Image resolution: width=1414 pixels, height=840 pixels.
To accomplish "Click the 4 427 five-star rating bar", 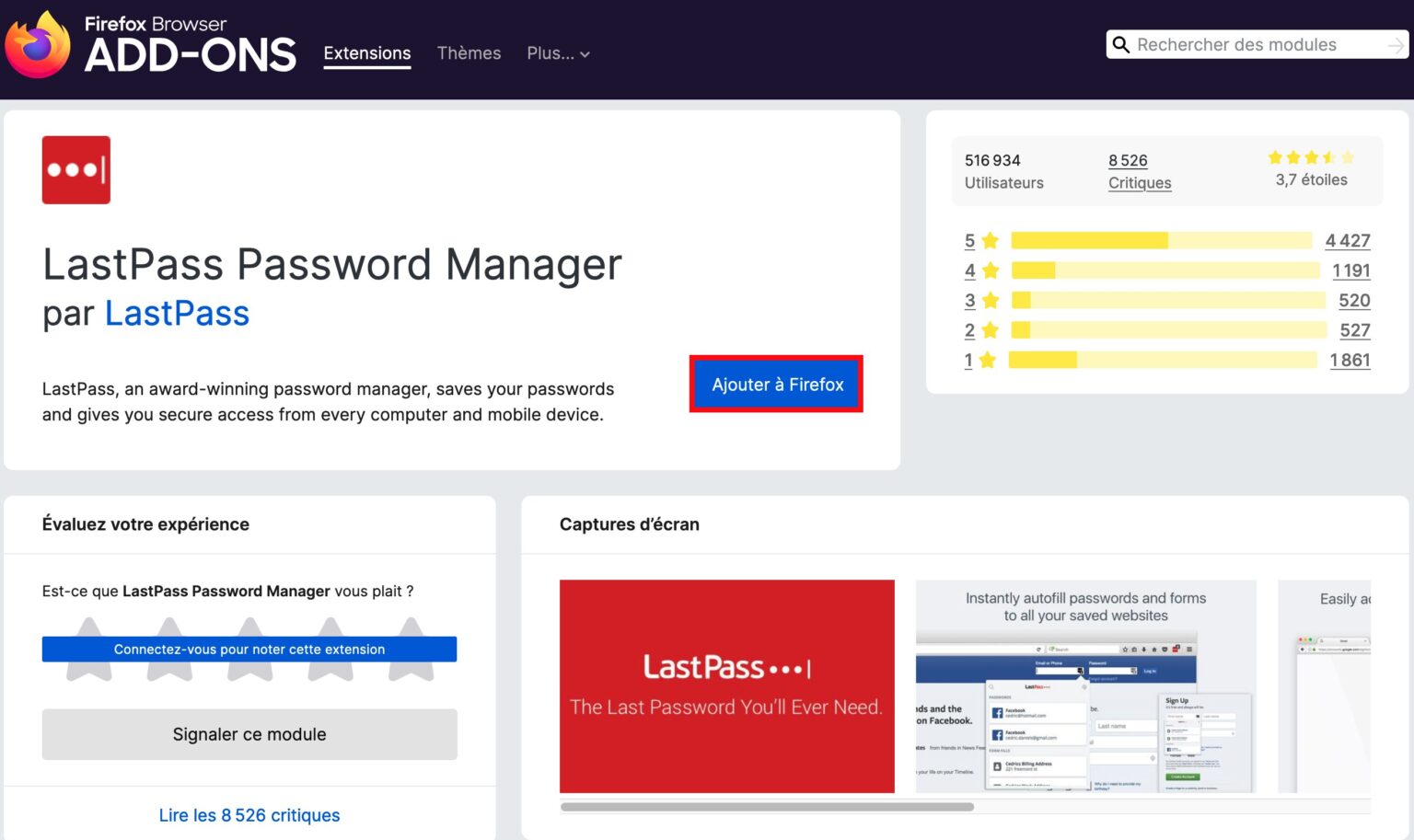I will pyautogui.click(x=1161, y=241).
